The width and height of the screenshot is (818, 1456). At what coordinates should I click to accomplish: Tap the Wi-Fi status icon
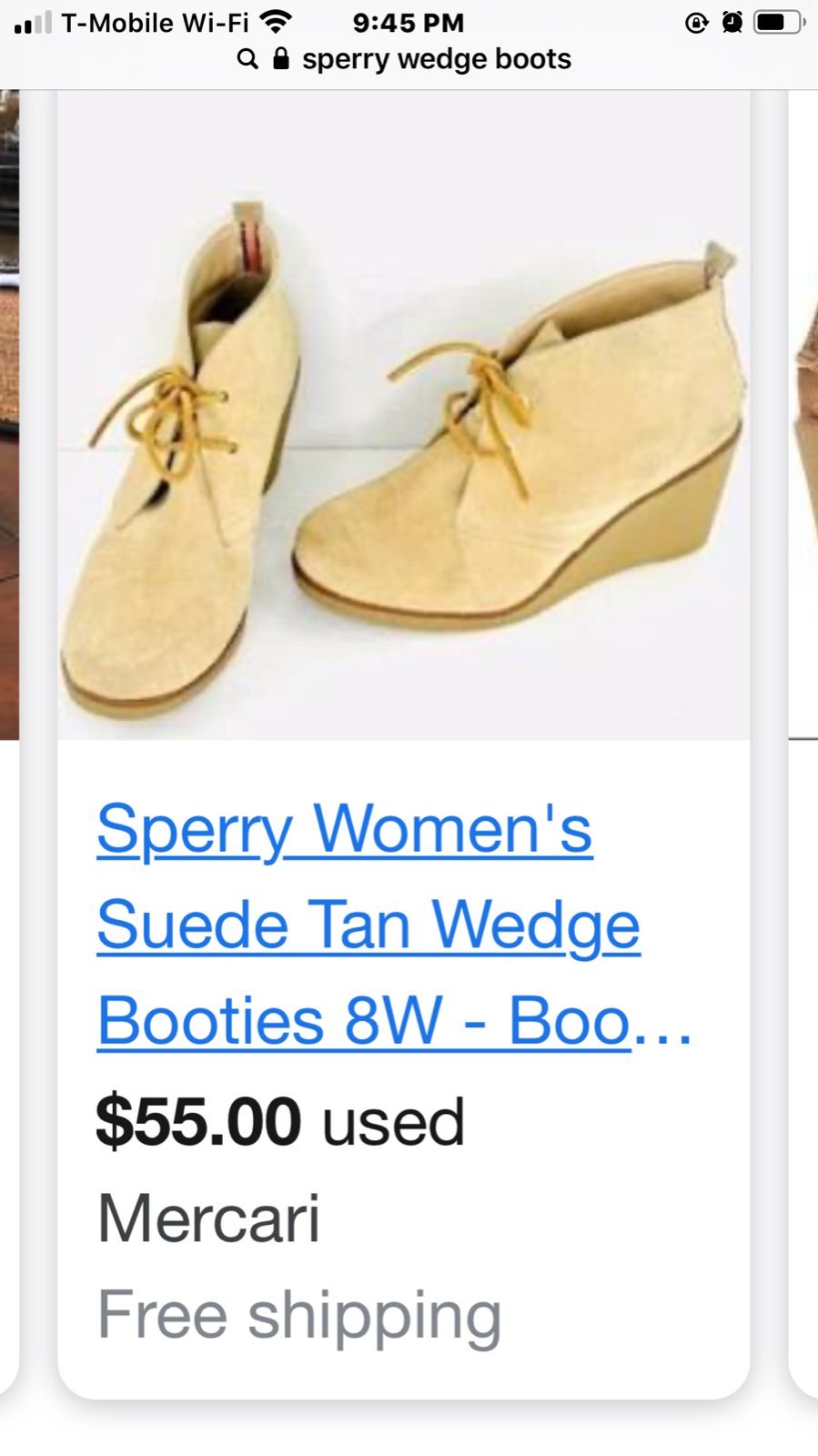click(275, 21)
